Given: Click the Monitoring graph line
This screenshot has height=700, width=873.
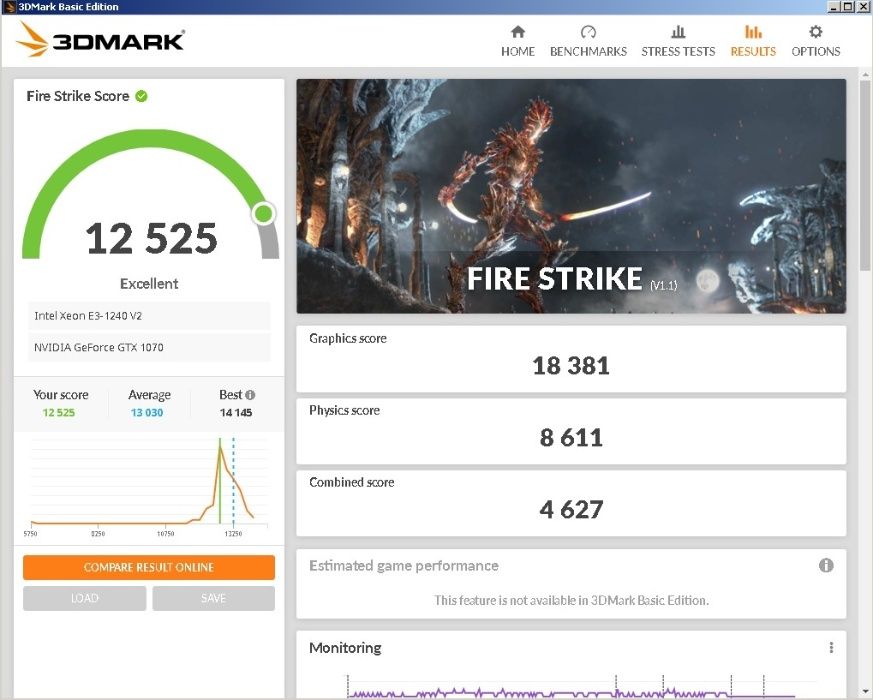Looking at the screenshot, I should click(571, 693).
